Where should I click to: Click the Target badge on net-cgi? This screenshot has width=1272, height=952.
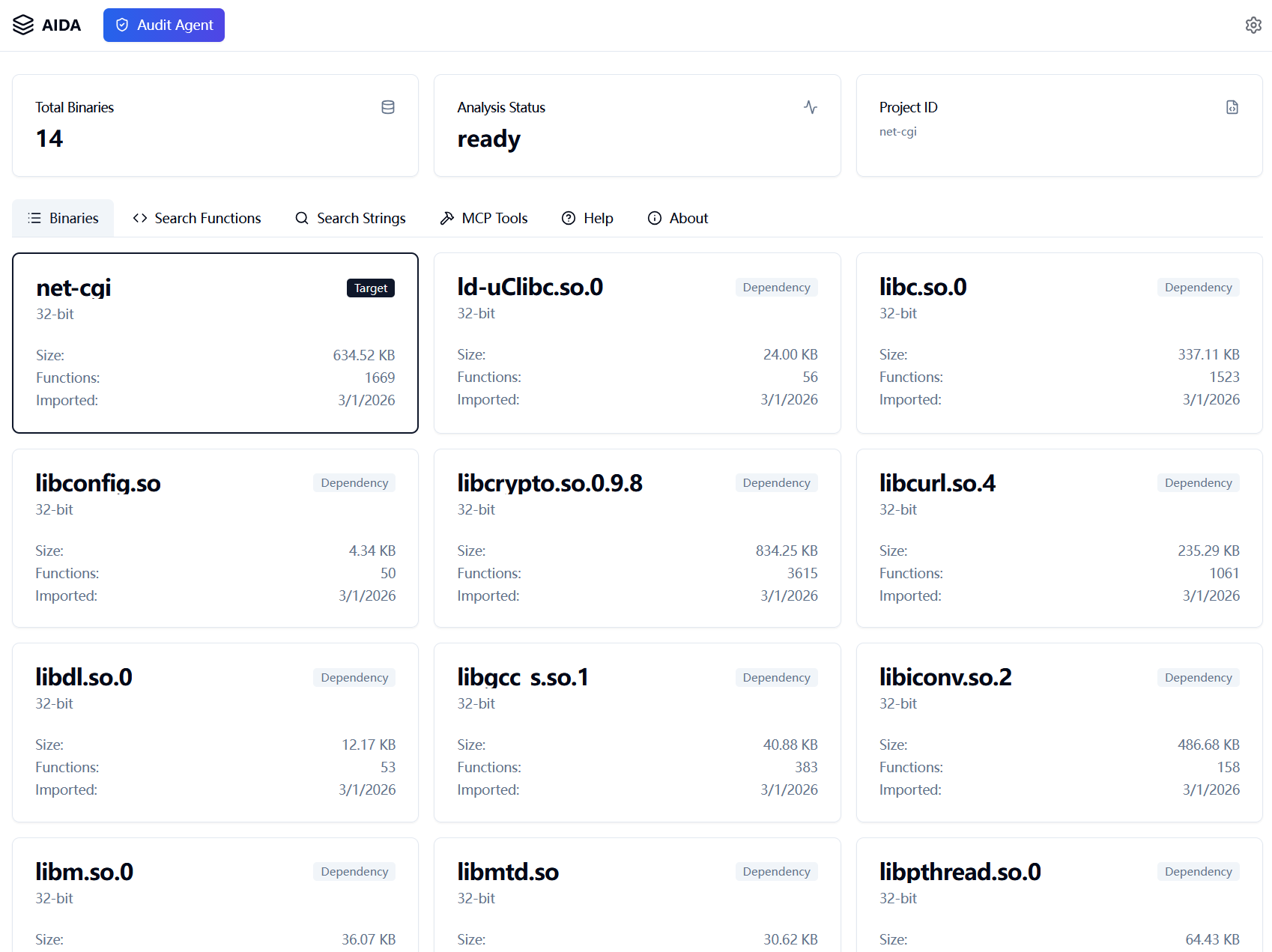point(370,288)
